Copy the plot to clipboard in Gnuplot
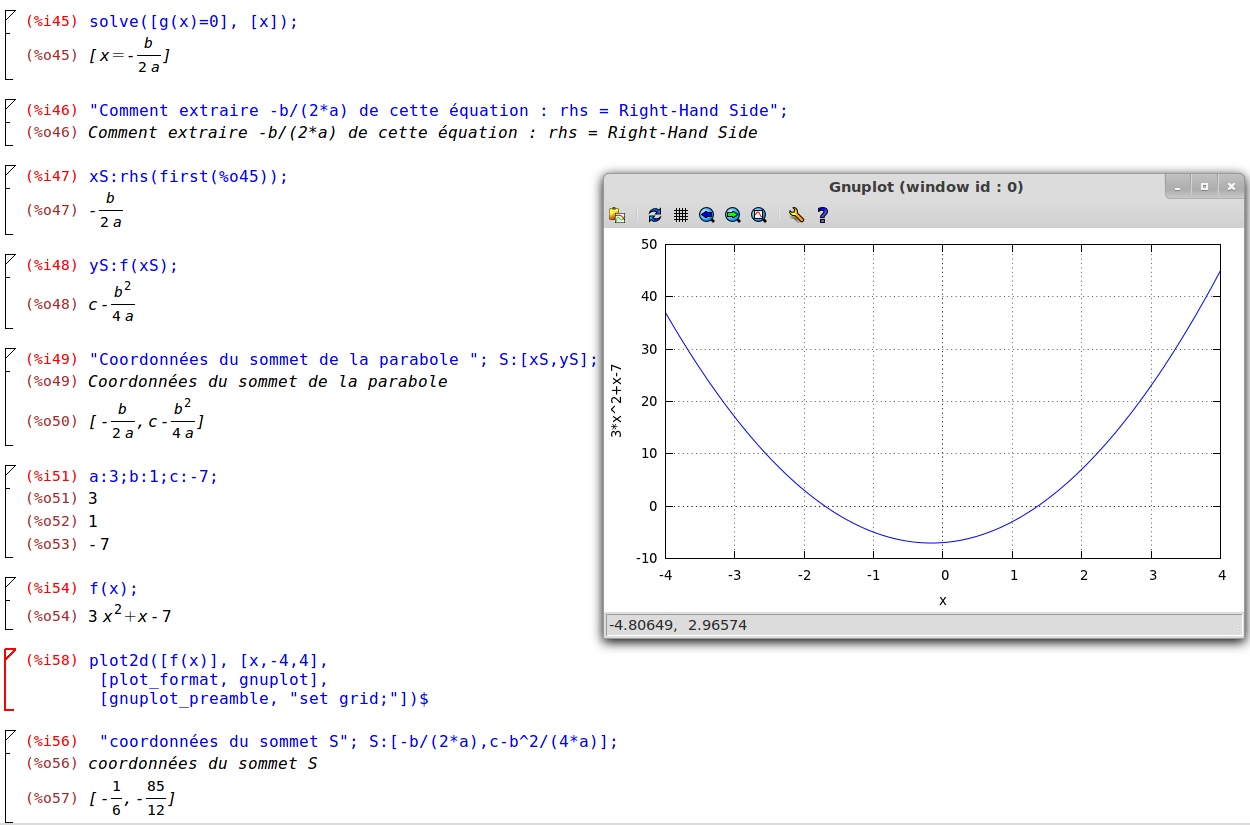Image resolution: width=1250 pixels, height=825 pixels. (x=617, y=215)
